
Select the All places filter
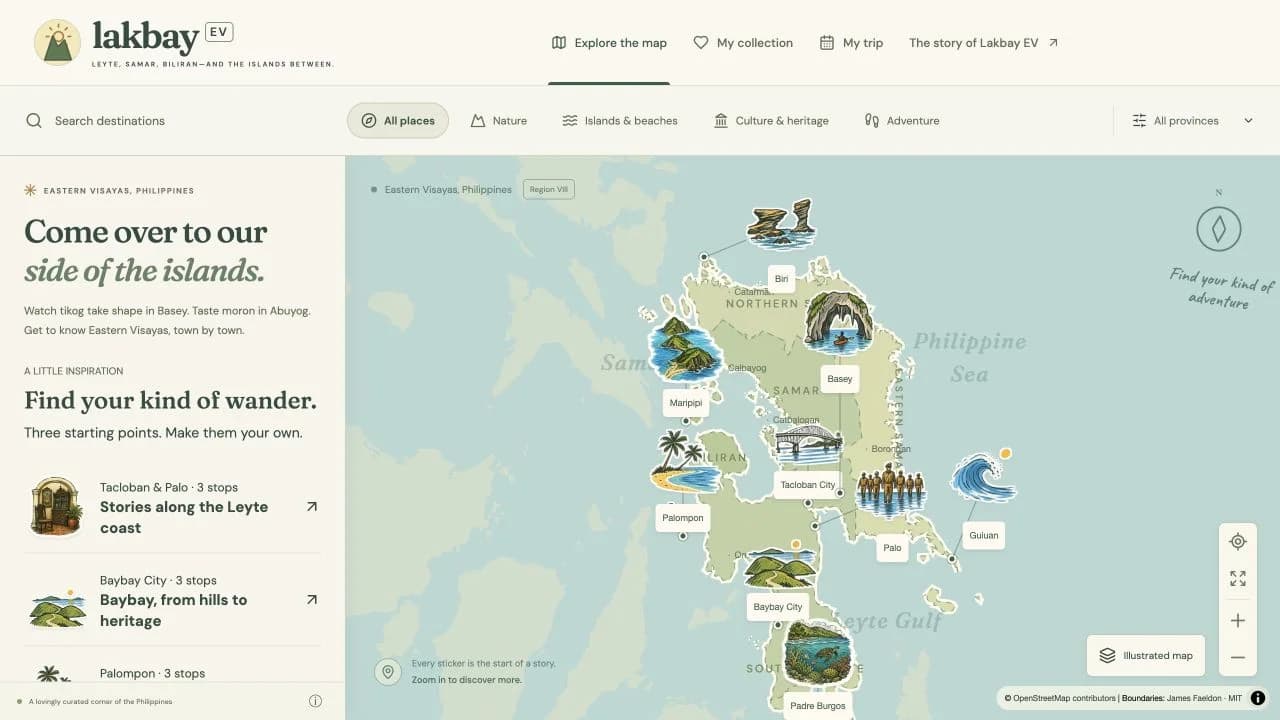(398, 121)
